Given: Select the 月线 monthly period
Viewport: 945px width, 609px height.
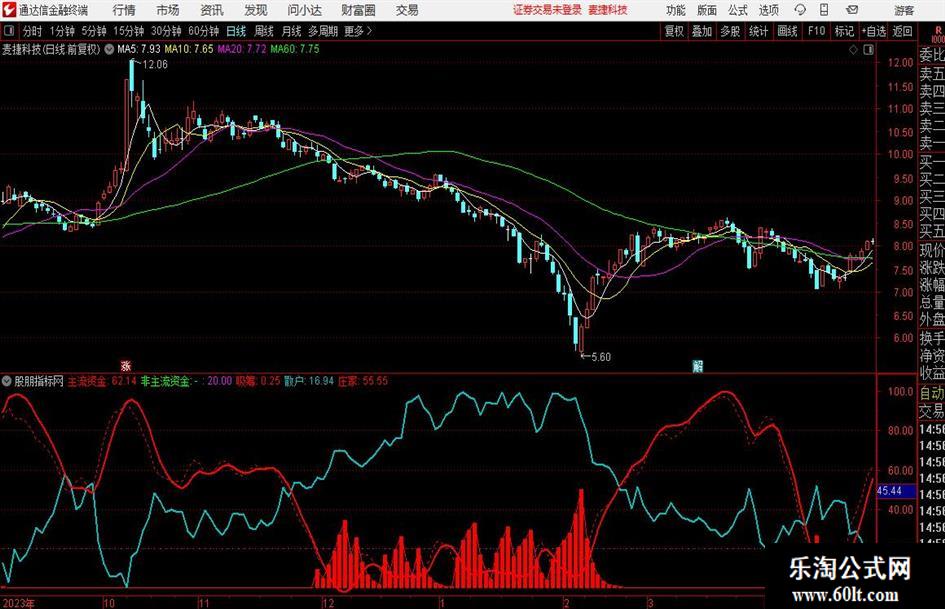Looking at the screenshot, I should (291, 31).
